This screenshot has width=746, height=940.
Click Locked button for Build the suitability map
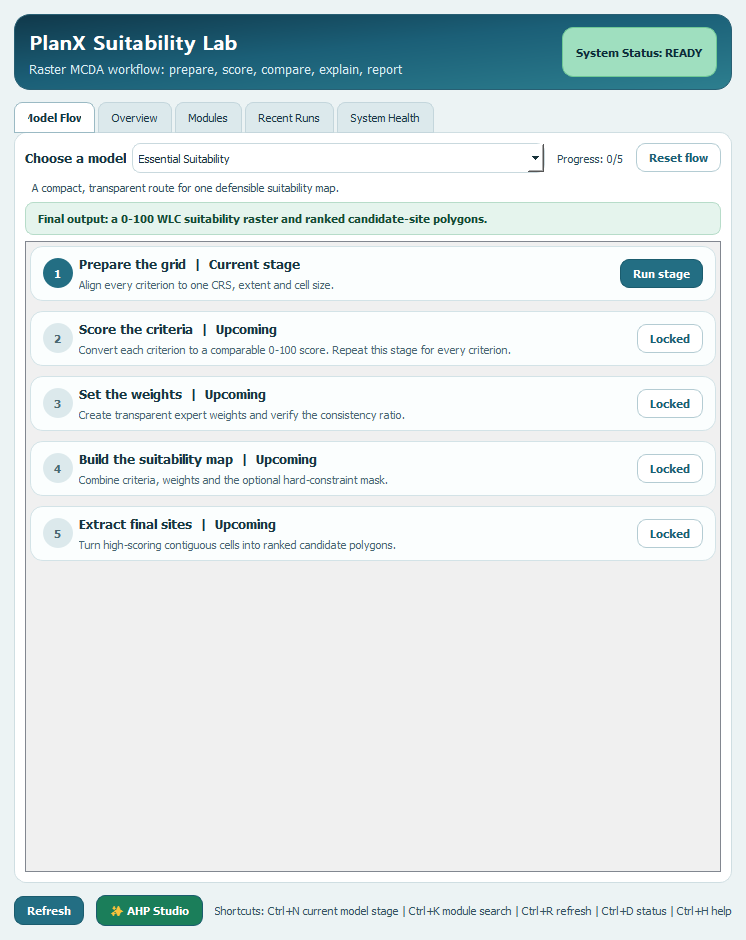[670, 469]
